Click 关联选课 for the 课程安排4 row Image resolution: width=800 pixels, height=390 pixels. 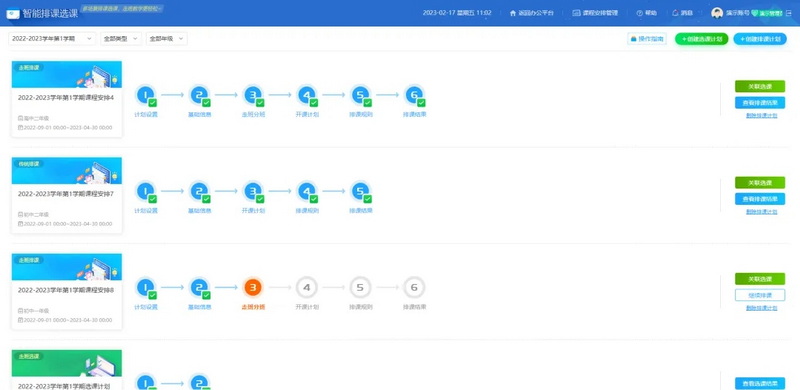click(760, 86)
